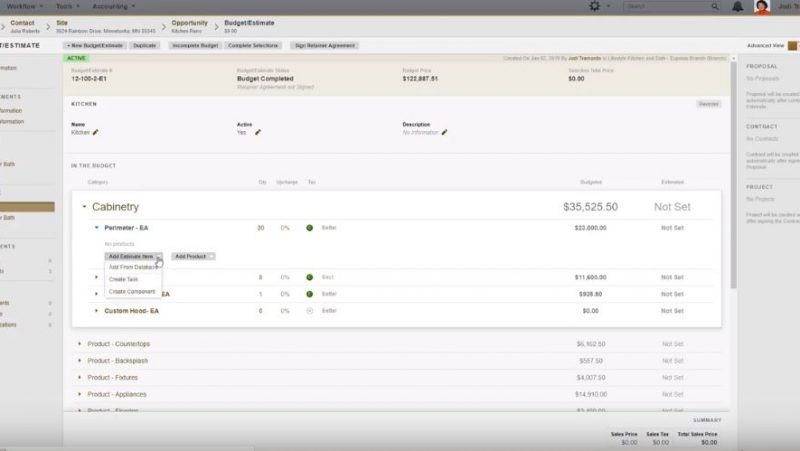The image size is (800, 451).
Task: Choose Add From Database menu option
Action: pyautogui.click(x=132, y=268)
